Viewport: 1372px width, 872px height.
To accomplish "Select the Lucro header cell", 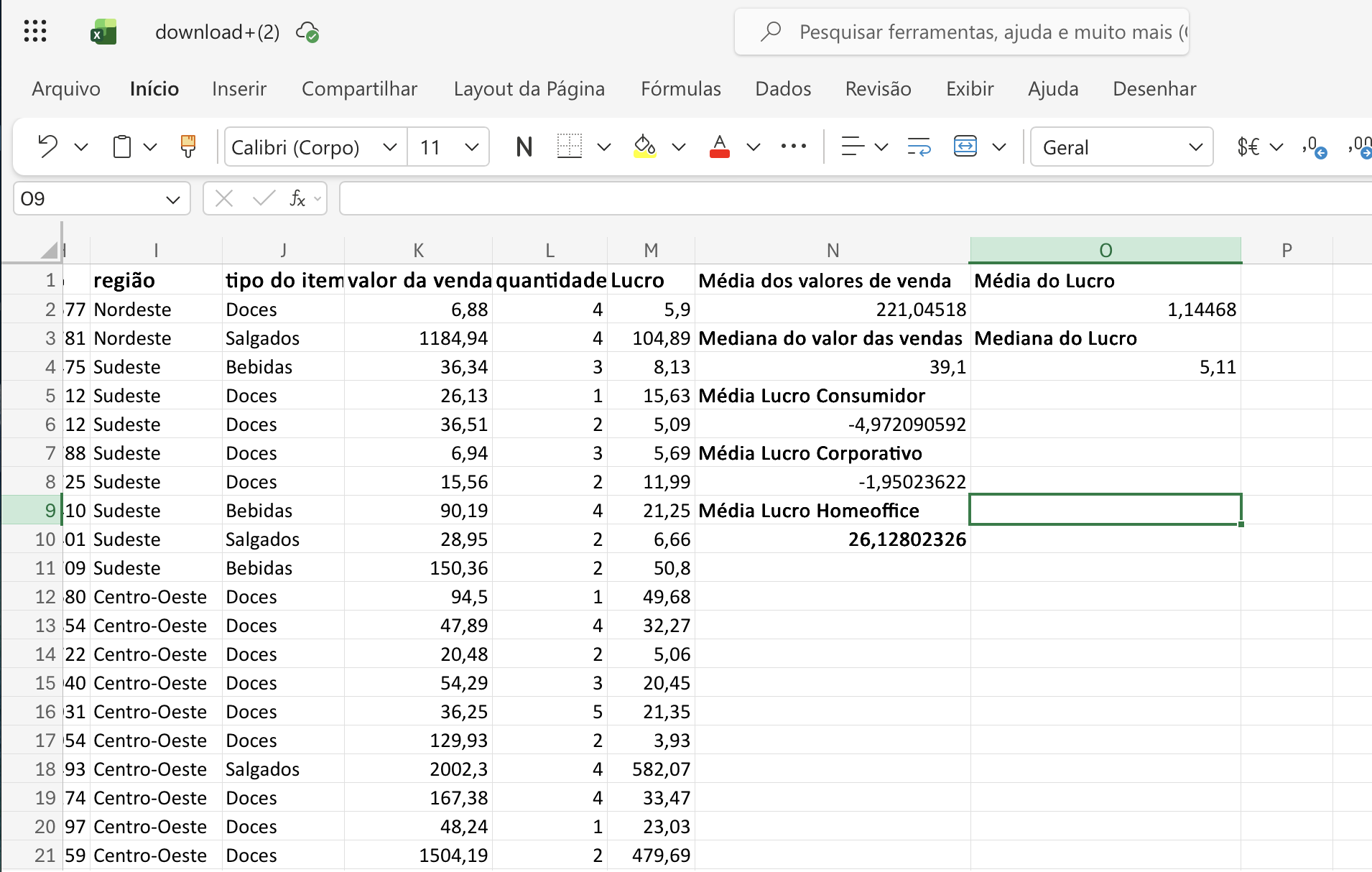I will tap(651, 280).
